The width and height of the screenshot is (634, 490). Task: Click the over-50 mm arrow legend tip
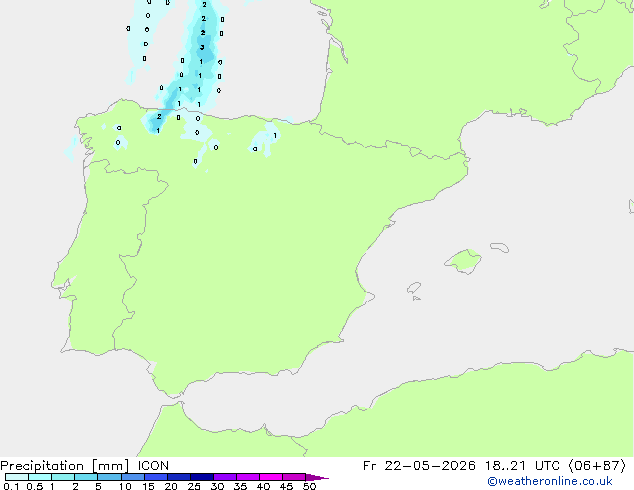(x=317, y=477)
